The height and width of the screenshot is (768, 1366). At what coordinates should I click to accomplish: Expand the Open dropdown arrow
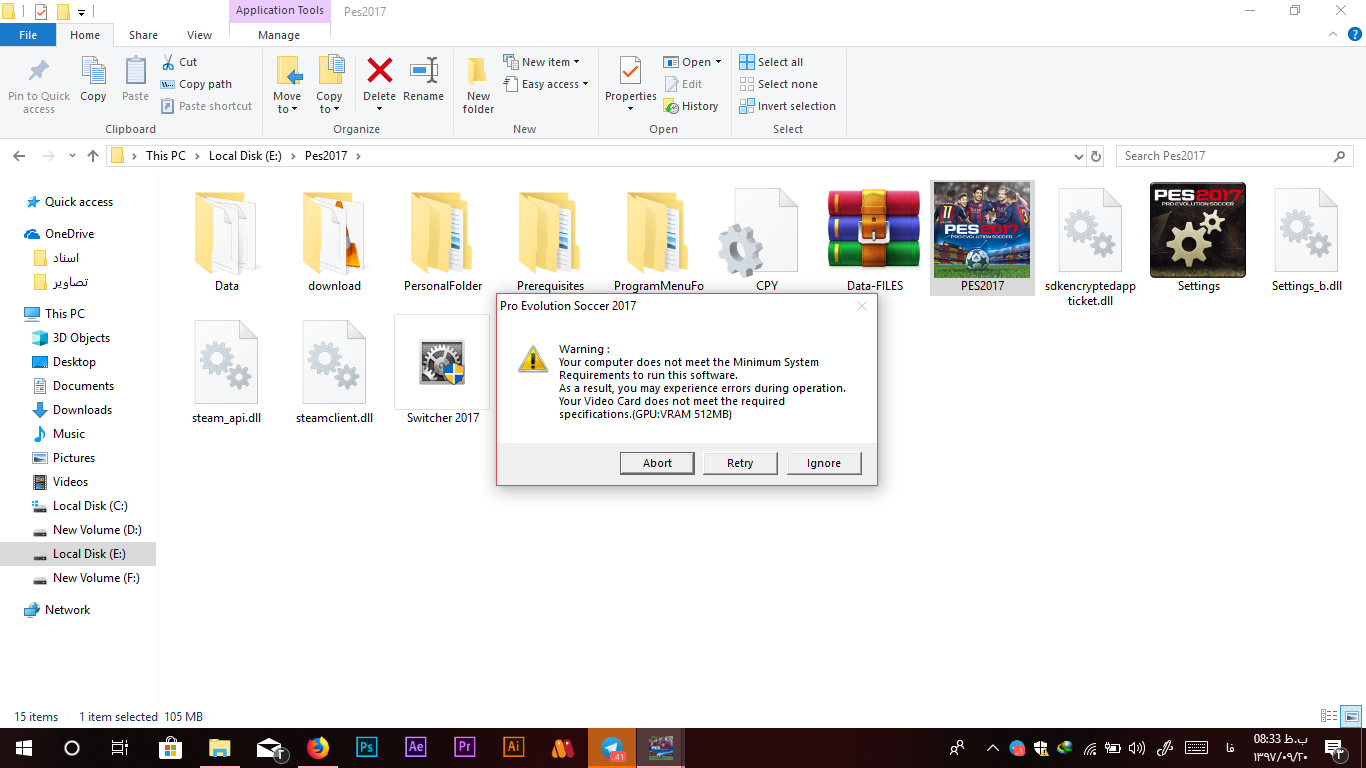[x=718, y=62]
